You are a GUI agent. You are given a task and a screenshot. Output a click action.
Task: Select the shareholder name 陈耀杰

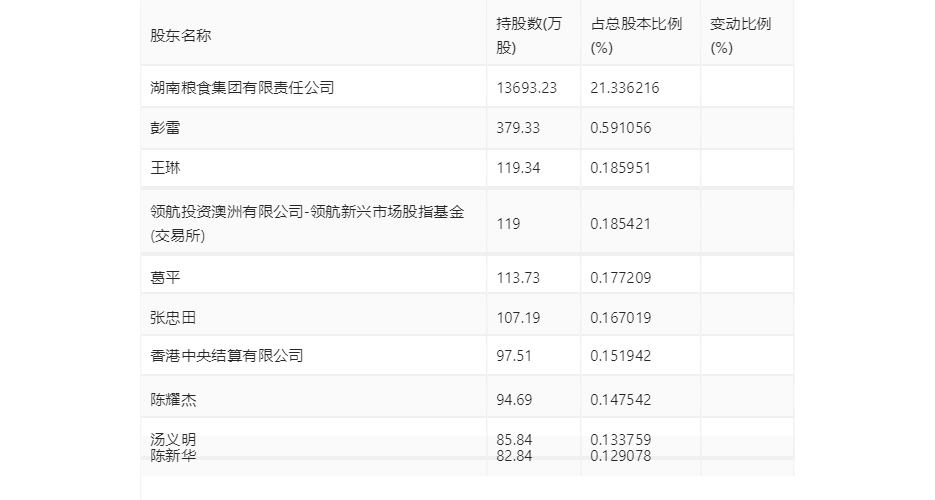point(173,399)
